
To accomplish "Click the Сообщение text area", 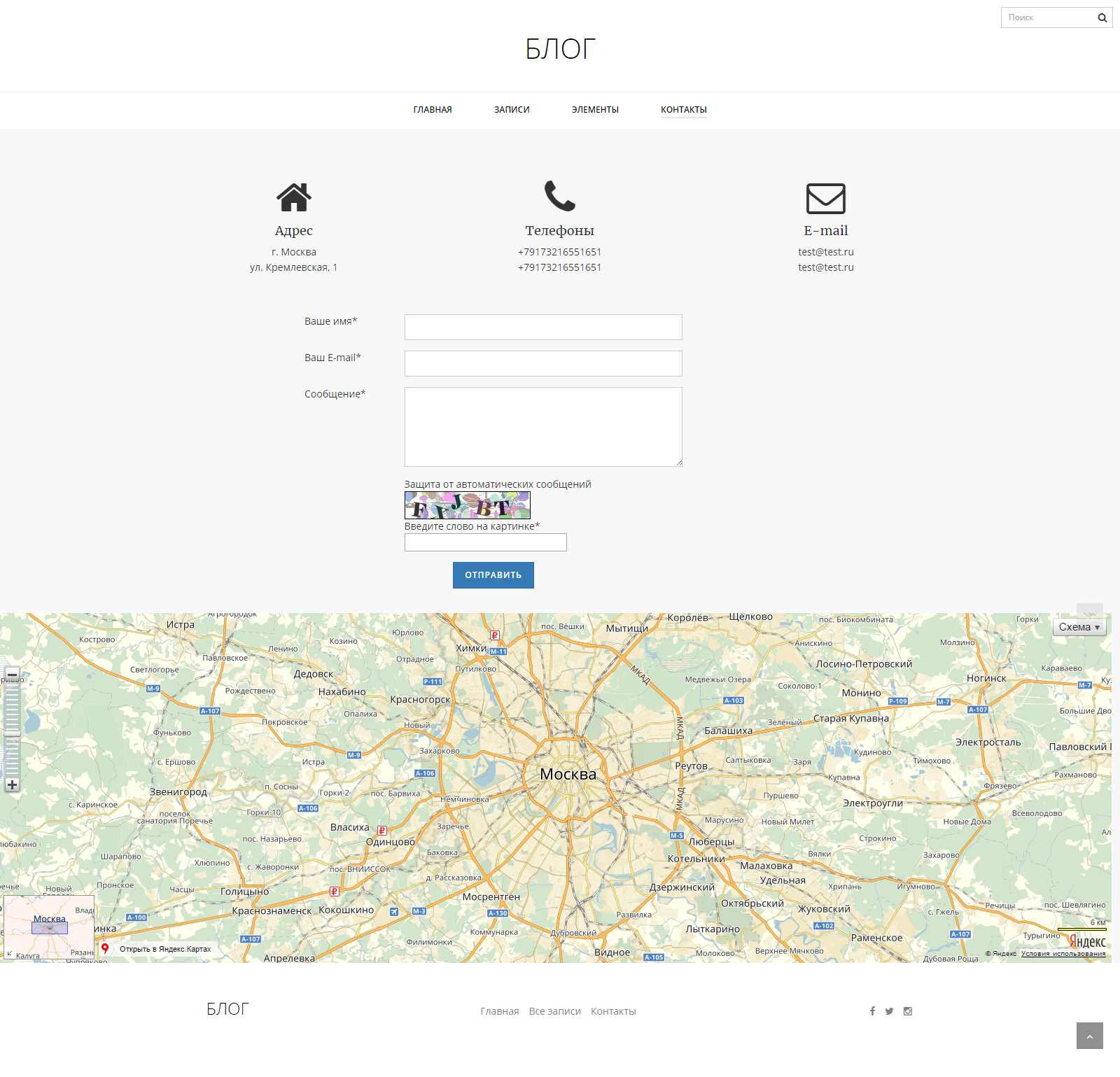I will coord(543,426).
